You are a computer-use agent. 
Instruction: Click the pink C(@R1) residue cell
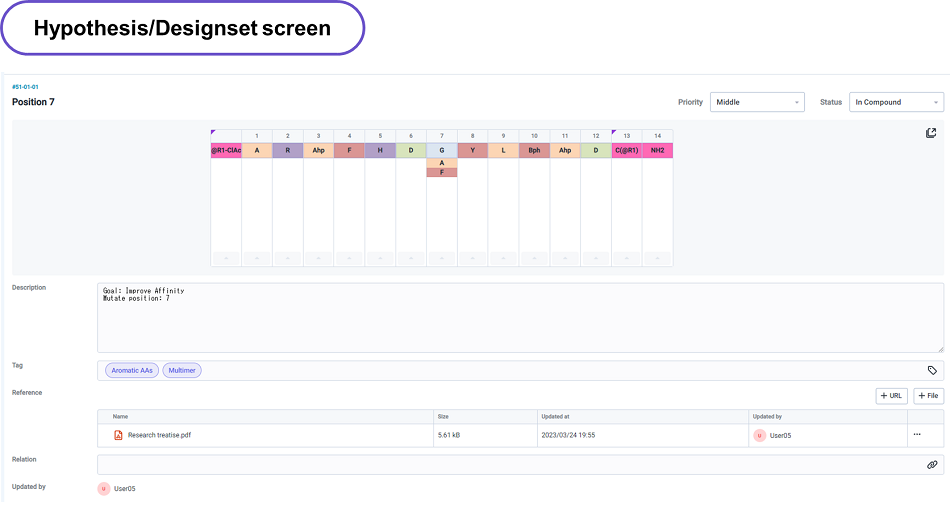(627, 150)
